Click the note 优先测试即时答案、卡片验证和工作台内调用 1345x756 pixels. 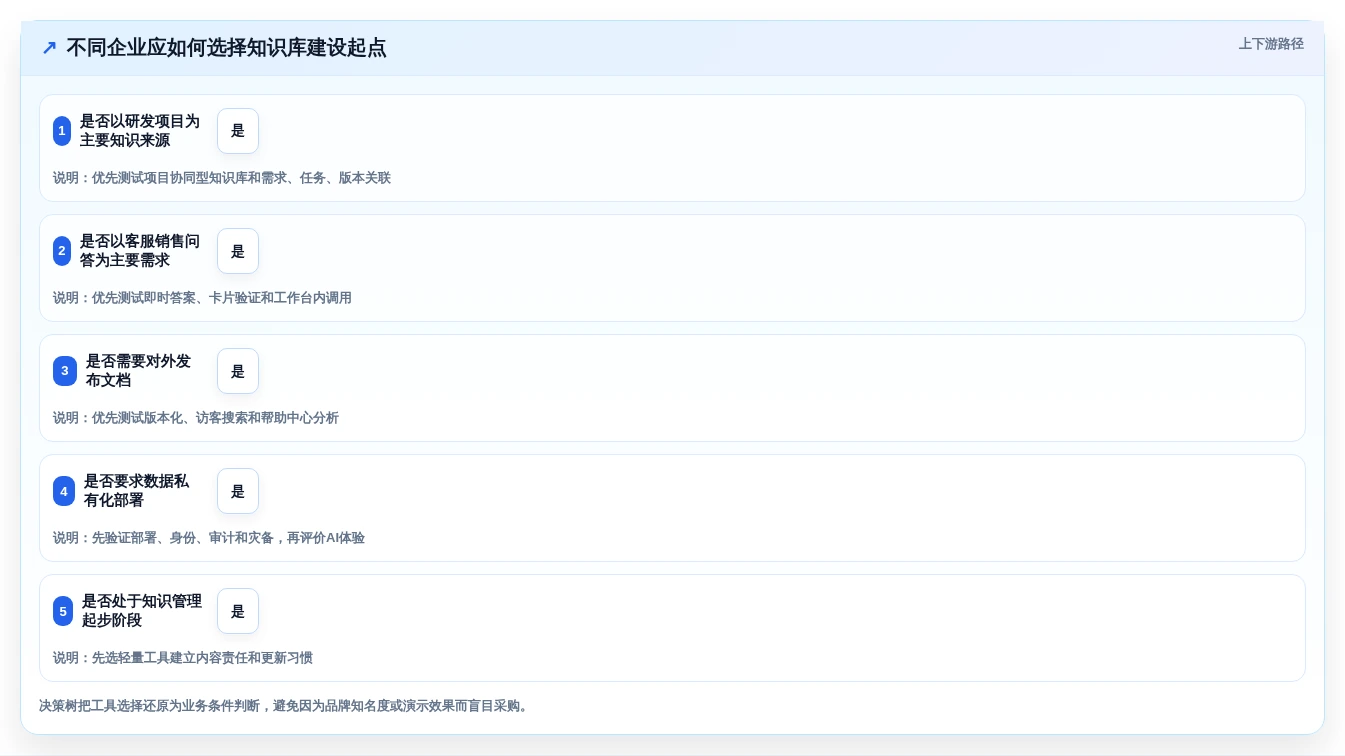point(202,298)
